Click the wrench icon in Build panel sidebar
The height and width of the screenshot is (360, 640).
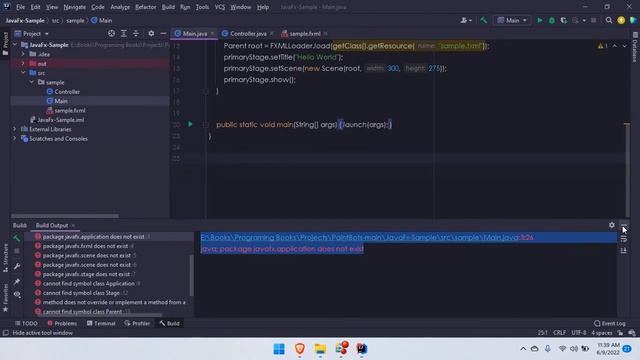coord(17,267)
